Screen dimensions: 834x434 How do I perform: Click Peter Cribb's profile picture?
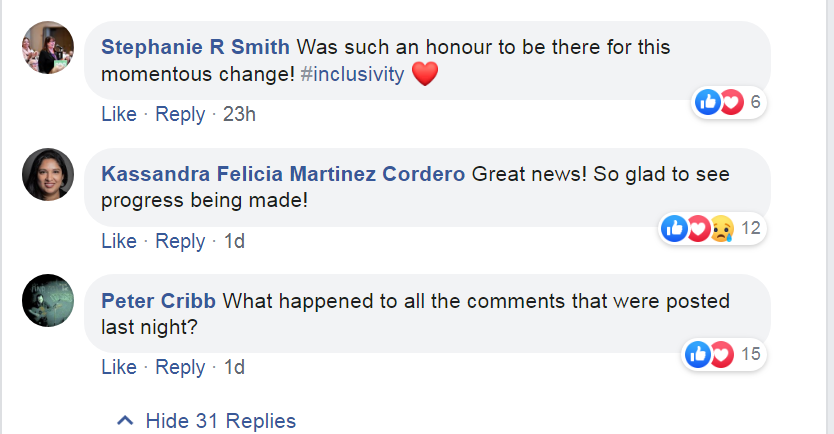(x=48, y=300)
